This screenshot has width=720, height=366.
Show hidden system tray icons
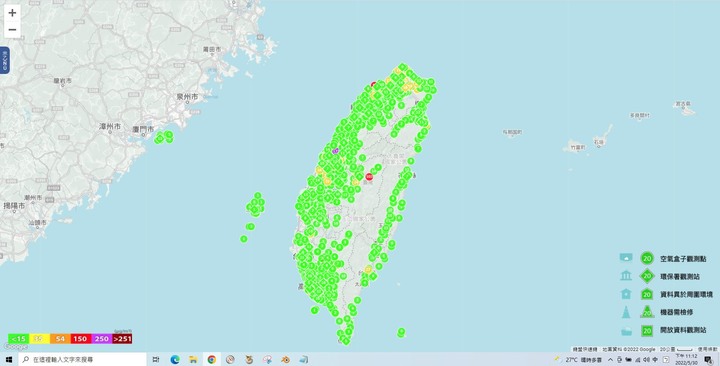[610, 360]
